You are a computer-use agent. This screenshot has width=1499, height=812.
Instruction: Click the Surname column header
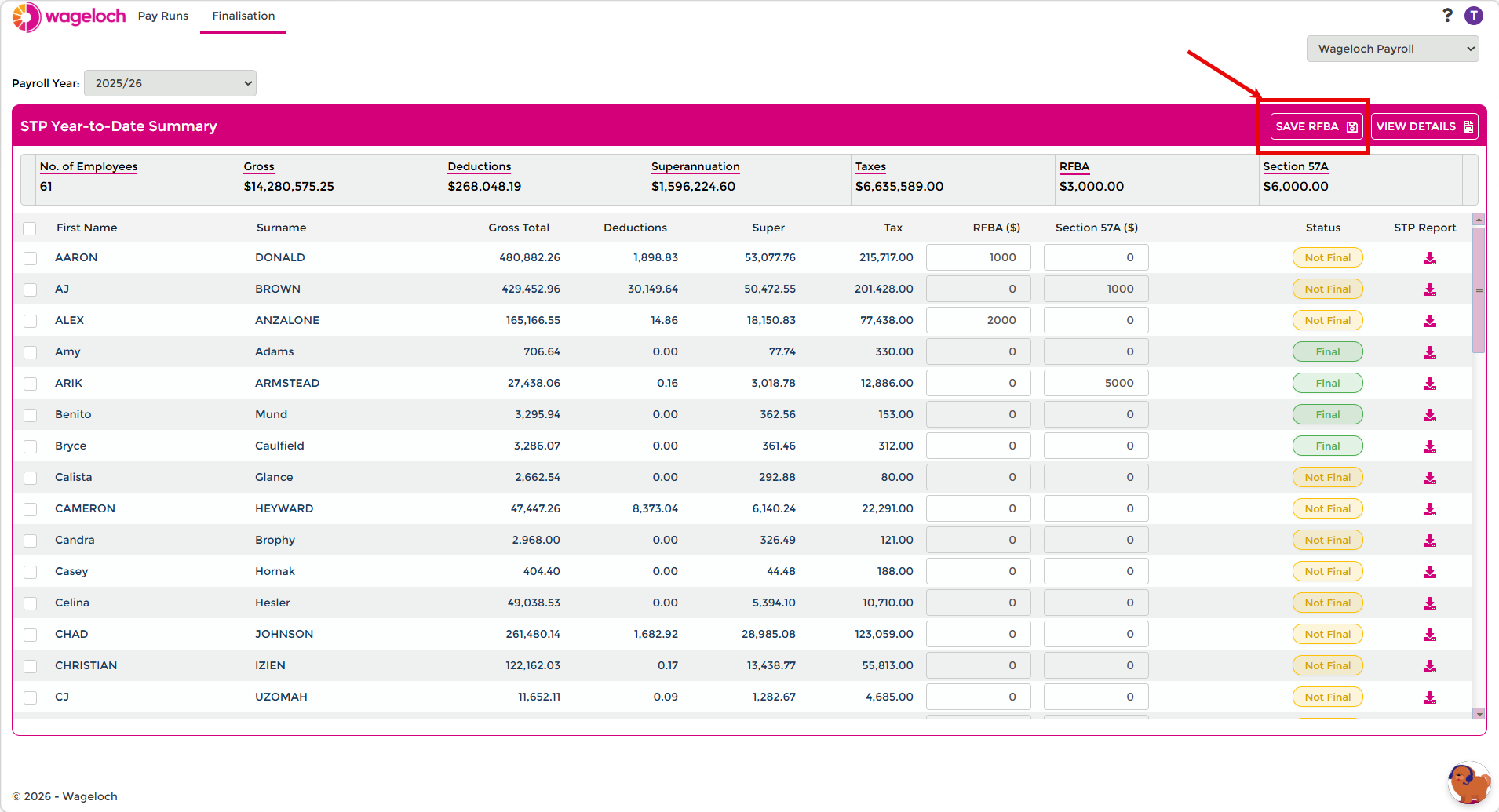click(x=281, y=228)
